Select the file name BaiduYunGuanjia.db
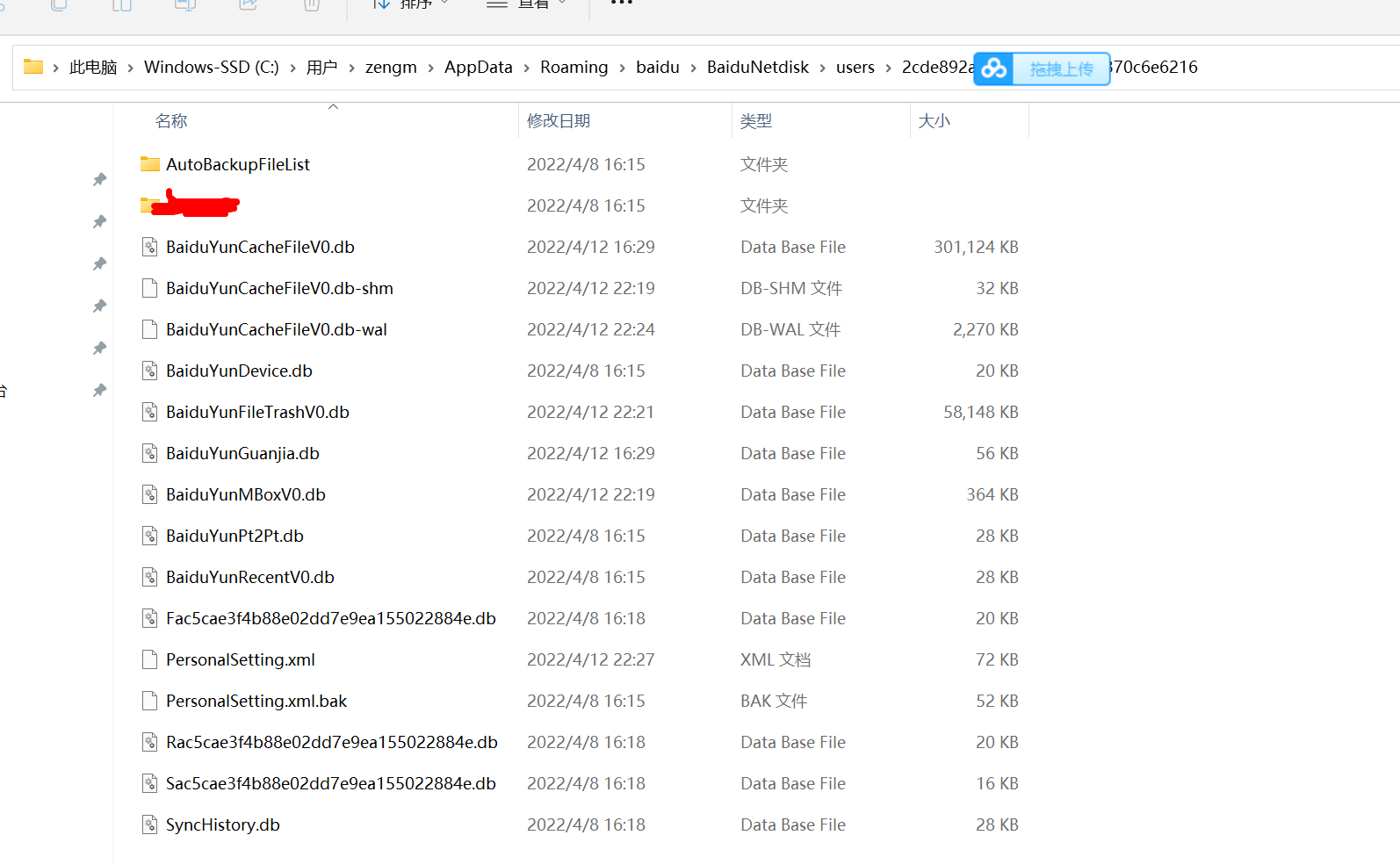Screen dimensions: 1400x864 pyautogui.click(x=242, y=453)
